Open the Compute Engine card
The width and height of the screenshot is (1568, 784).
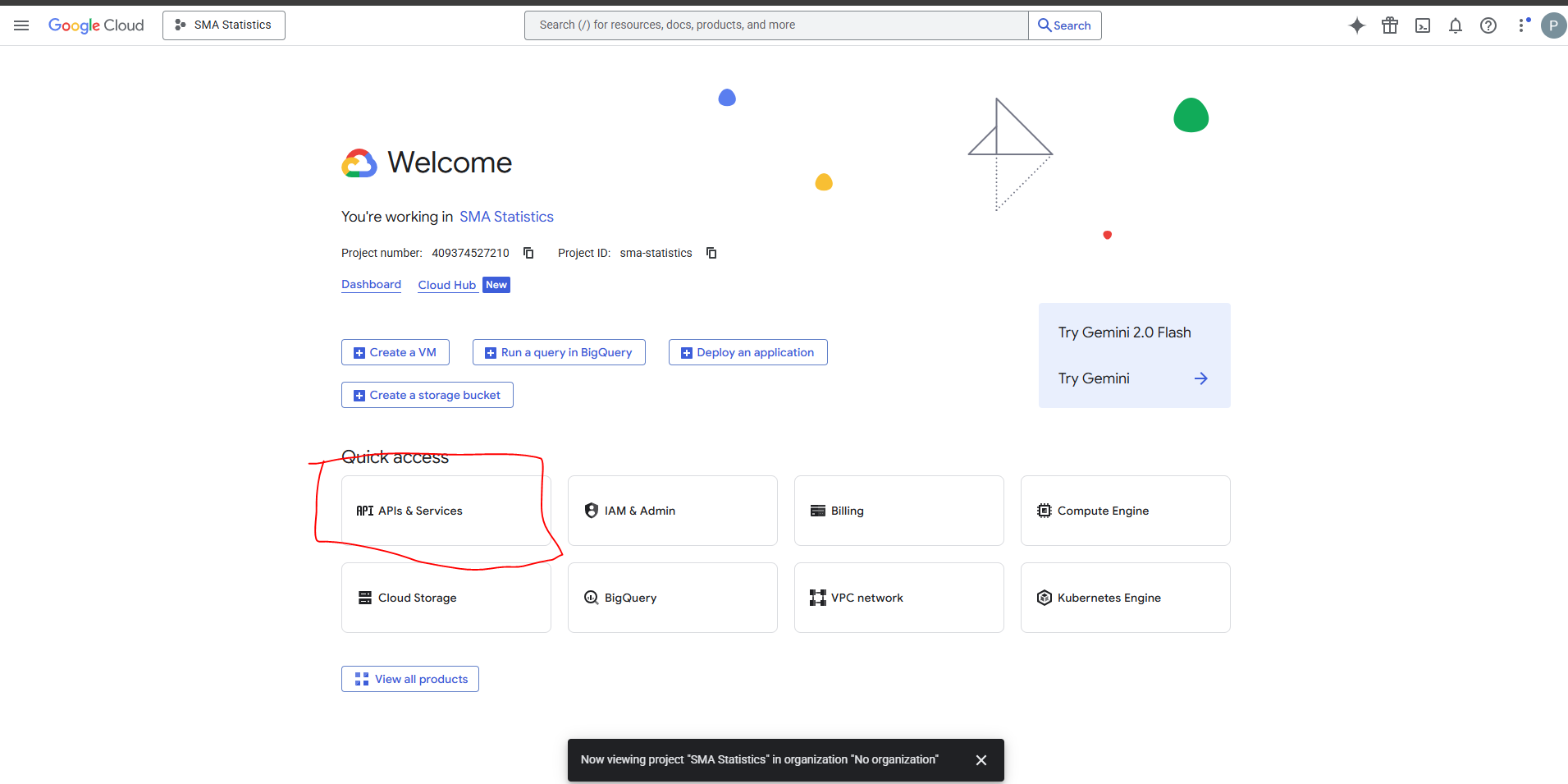click(1126, 511)
